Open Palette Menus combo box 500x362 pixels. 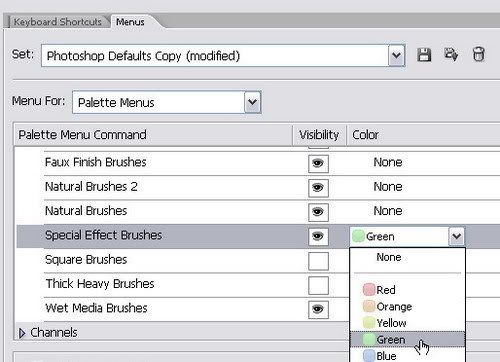[166, 102]
